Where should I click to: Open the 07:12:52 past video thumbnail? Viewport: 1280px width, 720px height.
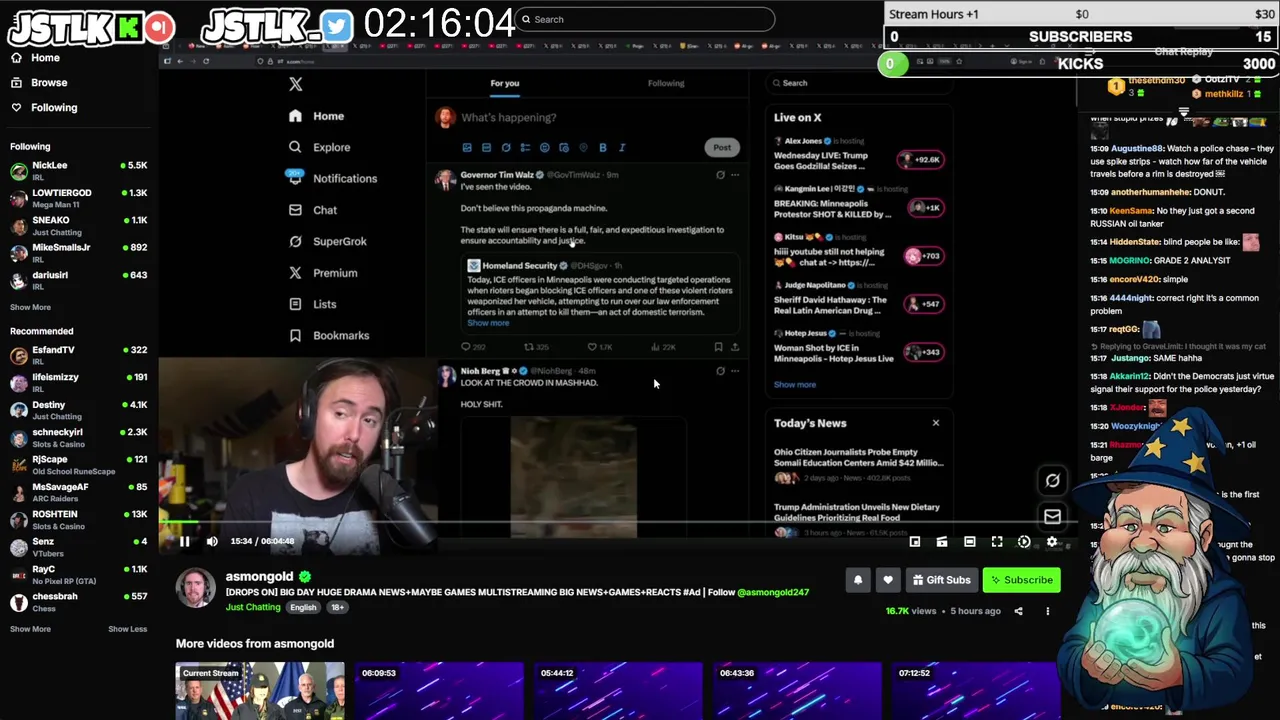pyautogui.click(x=976, y=691)
